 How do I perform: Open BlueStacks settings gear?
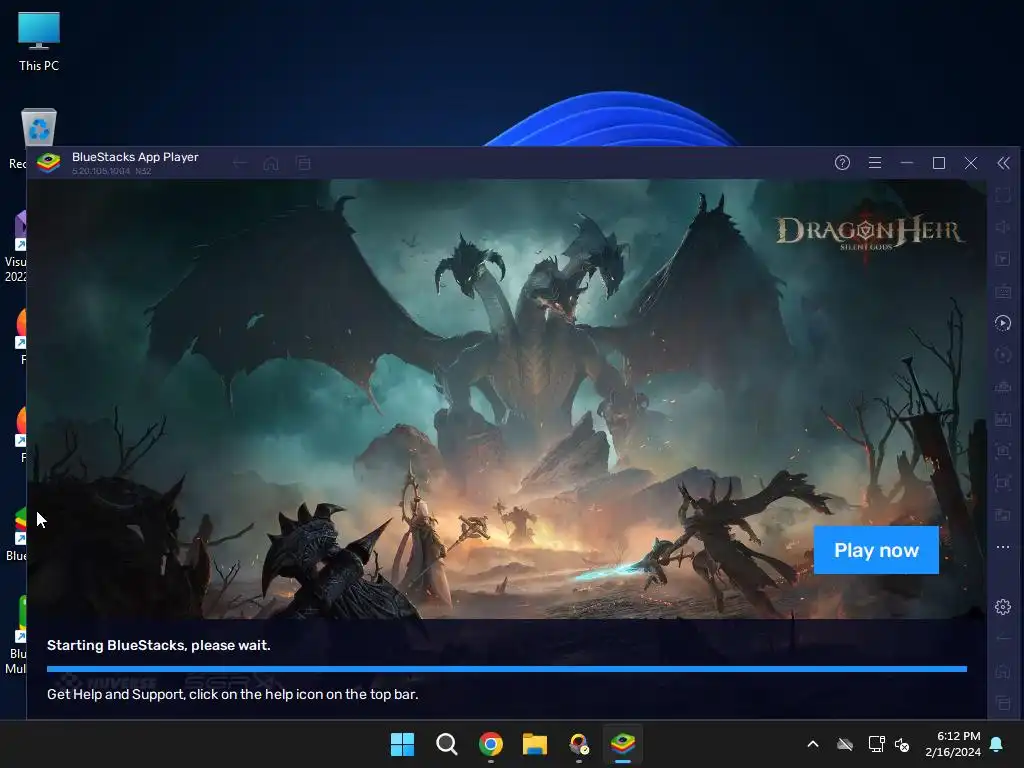click(x=1003, y=607)
